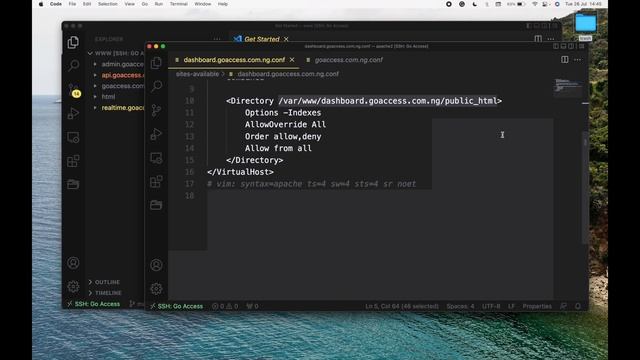Open the File menu
This screenshot has height=360, width=640.
(x=72, y=4)
